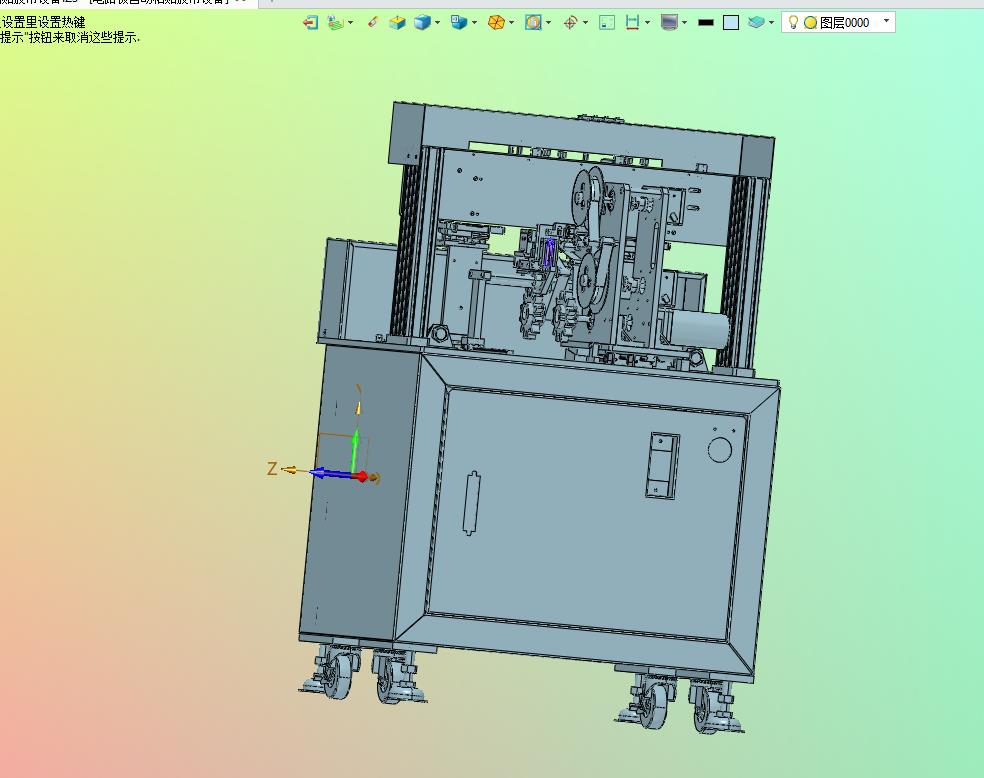Click the exit arrow icon in toolbar

[x=310, y=22]
